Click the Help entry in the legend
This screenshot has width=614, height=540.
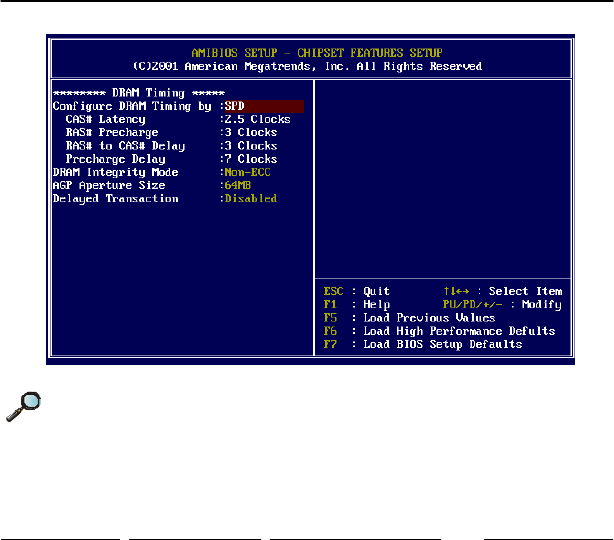pyautogui.click(x=376, y=305)
